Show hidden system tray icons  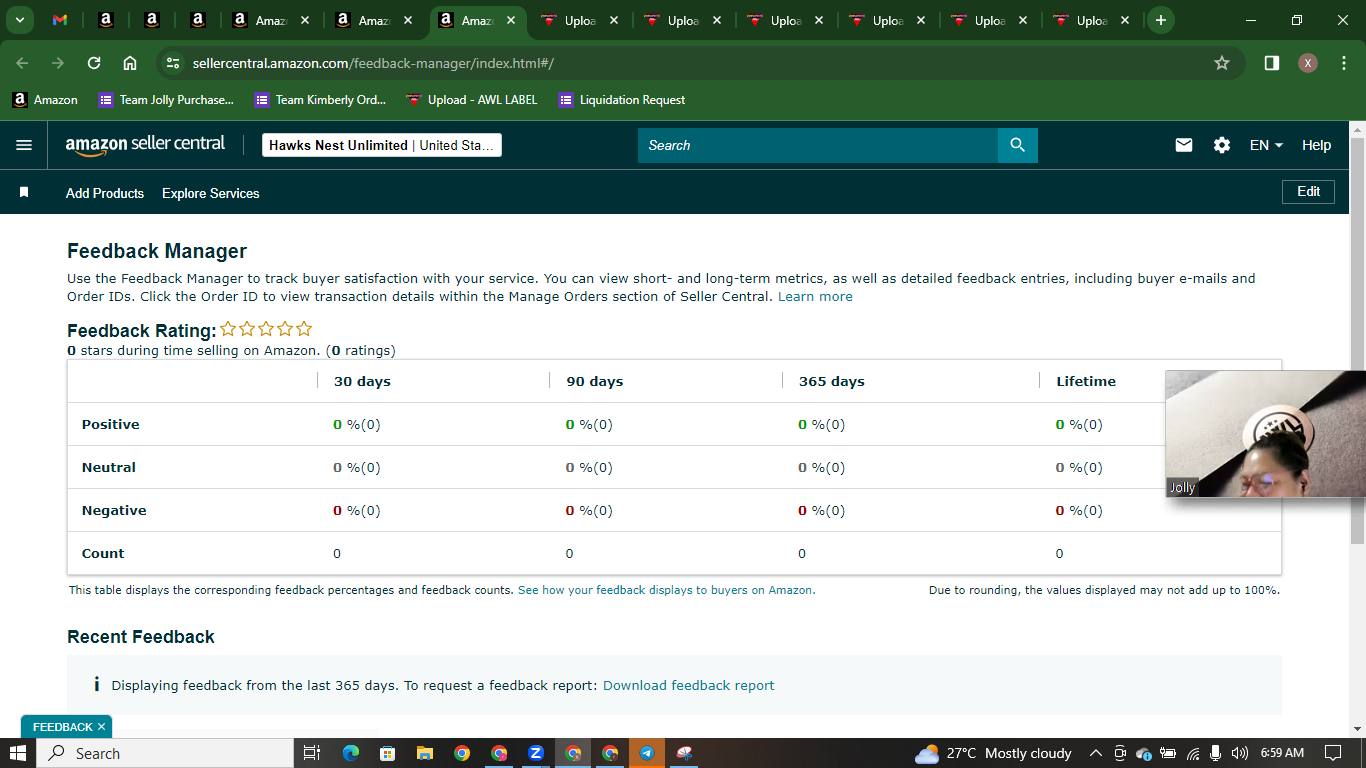click(1095, 753)
